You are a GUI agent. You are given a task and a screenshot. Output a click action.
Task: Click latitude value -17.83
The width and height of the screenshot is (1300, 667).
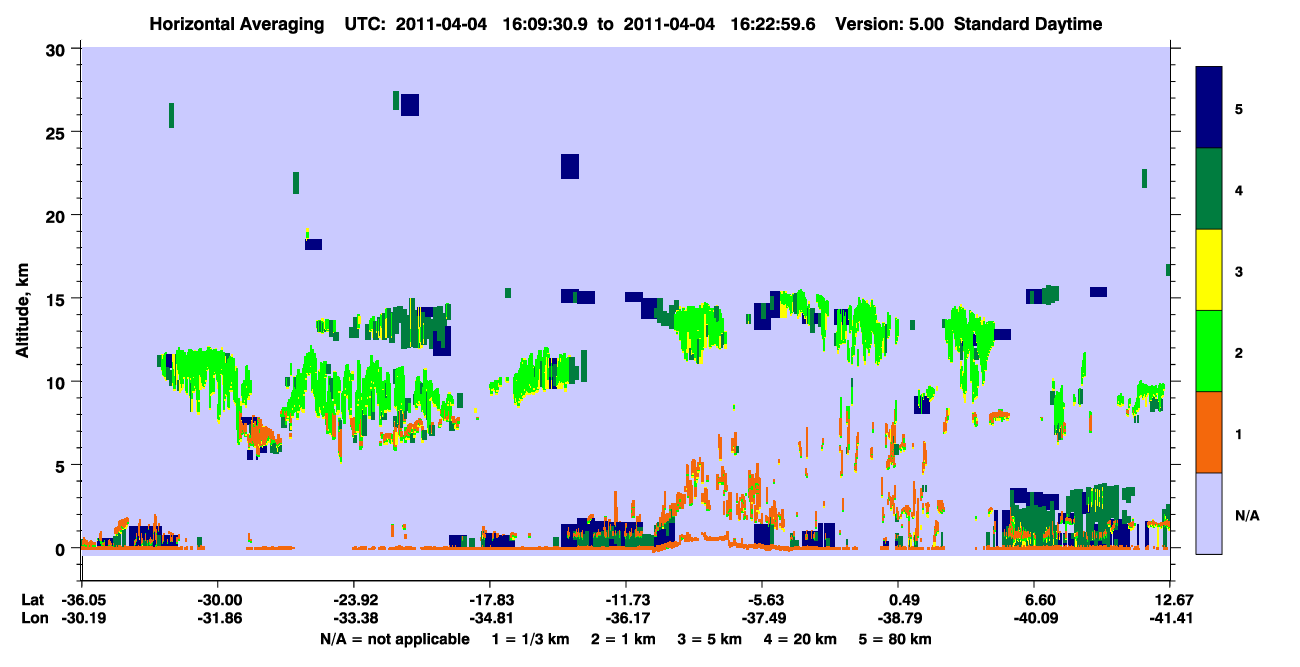point(489,600)
